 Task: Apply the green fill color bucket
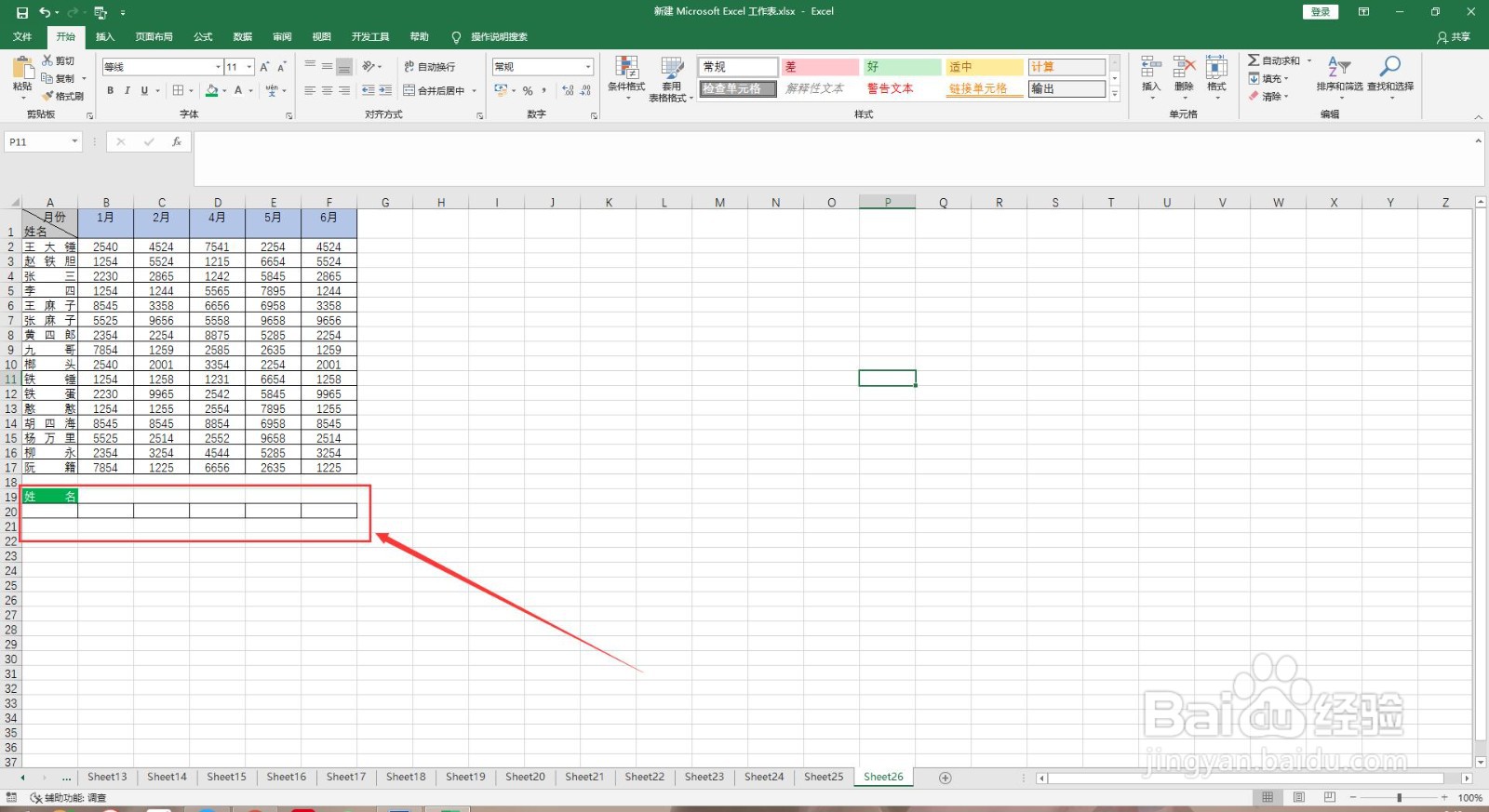[211, 90]
